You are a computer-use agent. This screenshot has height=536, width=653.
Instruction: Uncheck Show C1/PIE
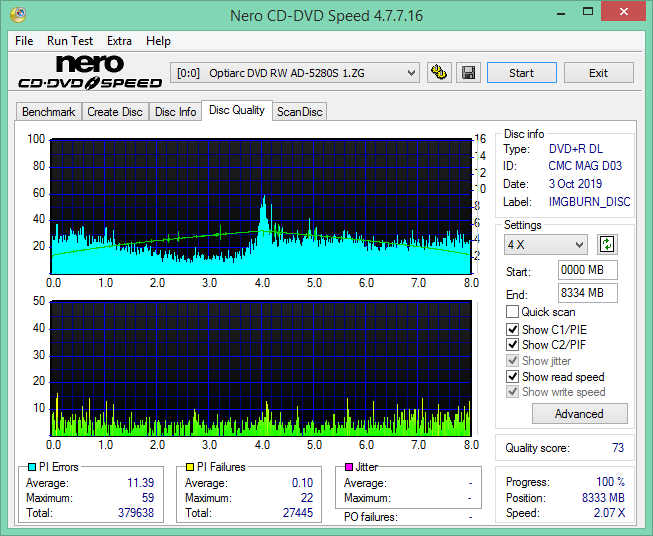[512, 329]
